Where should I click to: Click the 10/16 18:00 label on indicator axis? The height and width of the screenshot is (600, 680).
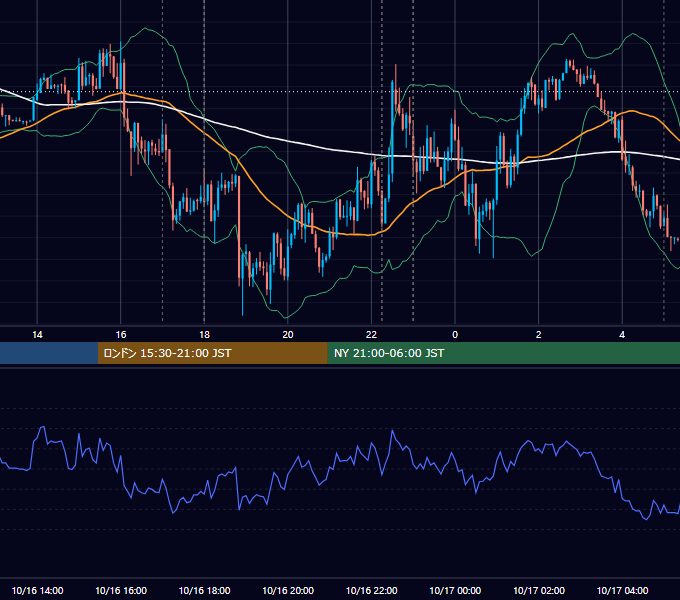[x=204, y=590]
